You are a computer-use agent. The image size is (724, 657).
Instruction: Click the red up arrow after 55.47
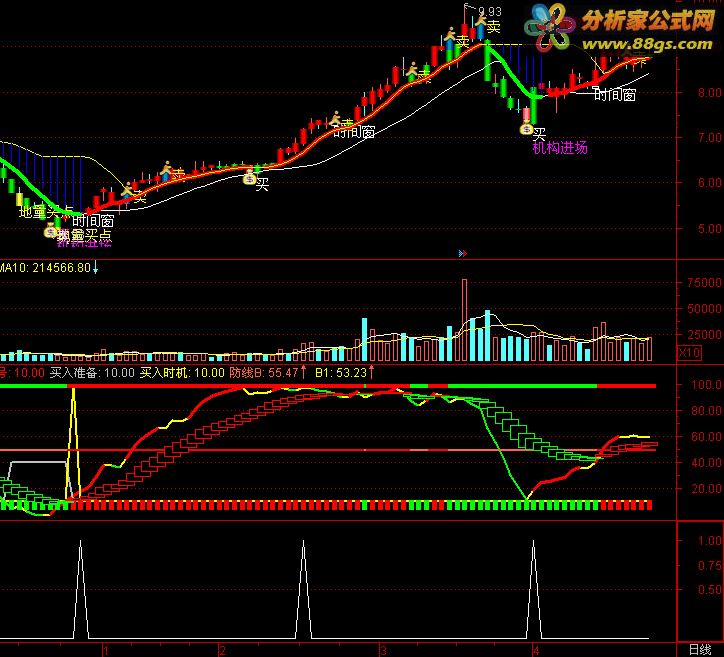tap(303, 372)
